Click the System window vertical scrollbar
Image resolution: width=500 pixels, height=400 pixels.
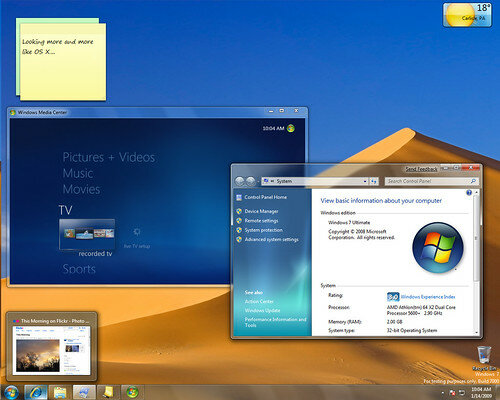tap(476, 237)
